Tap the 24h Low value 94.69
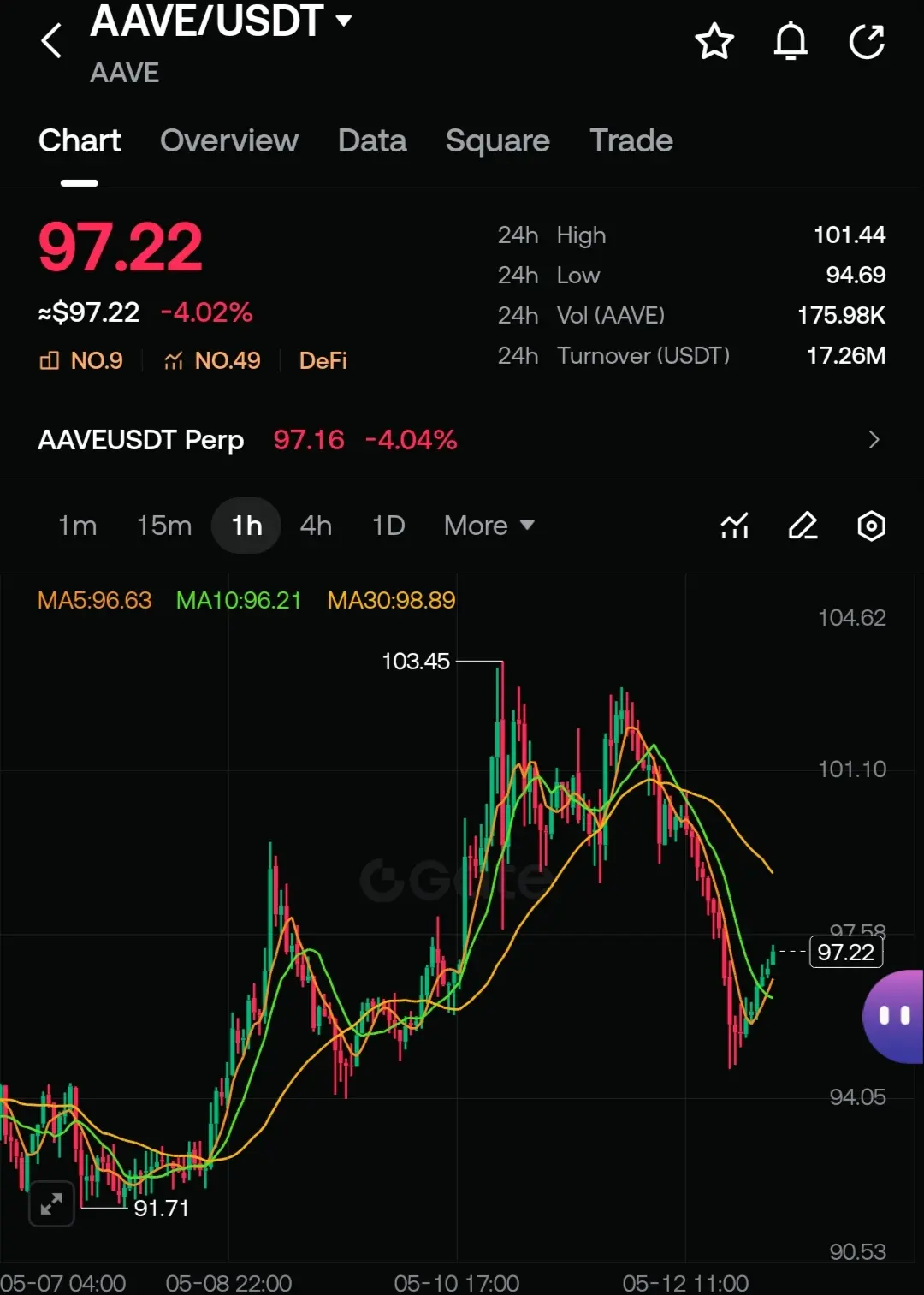 point(856,275)
